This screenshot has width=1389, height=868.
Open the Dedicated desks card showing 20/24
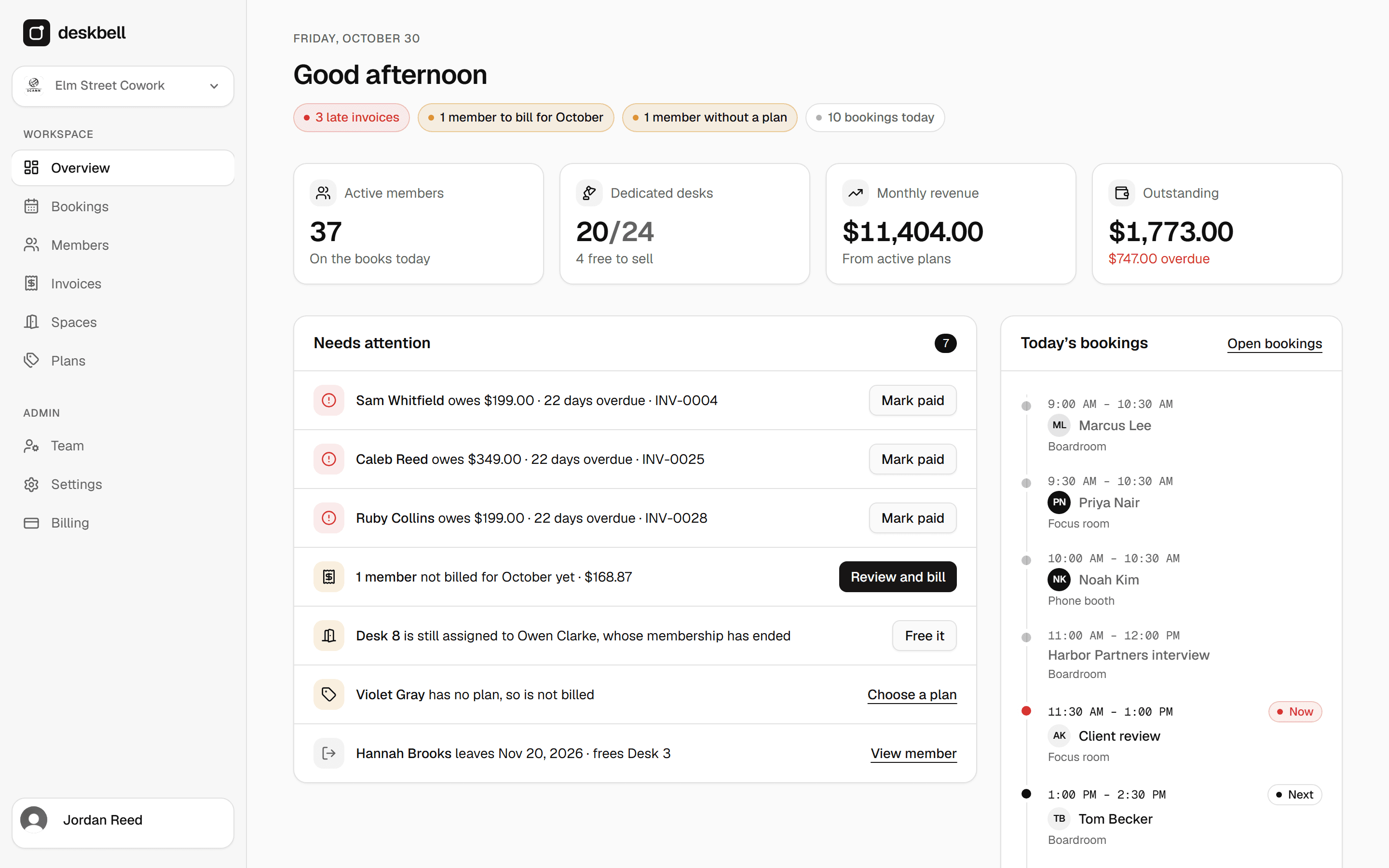click(x=684, y=224)
